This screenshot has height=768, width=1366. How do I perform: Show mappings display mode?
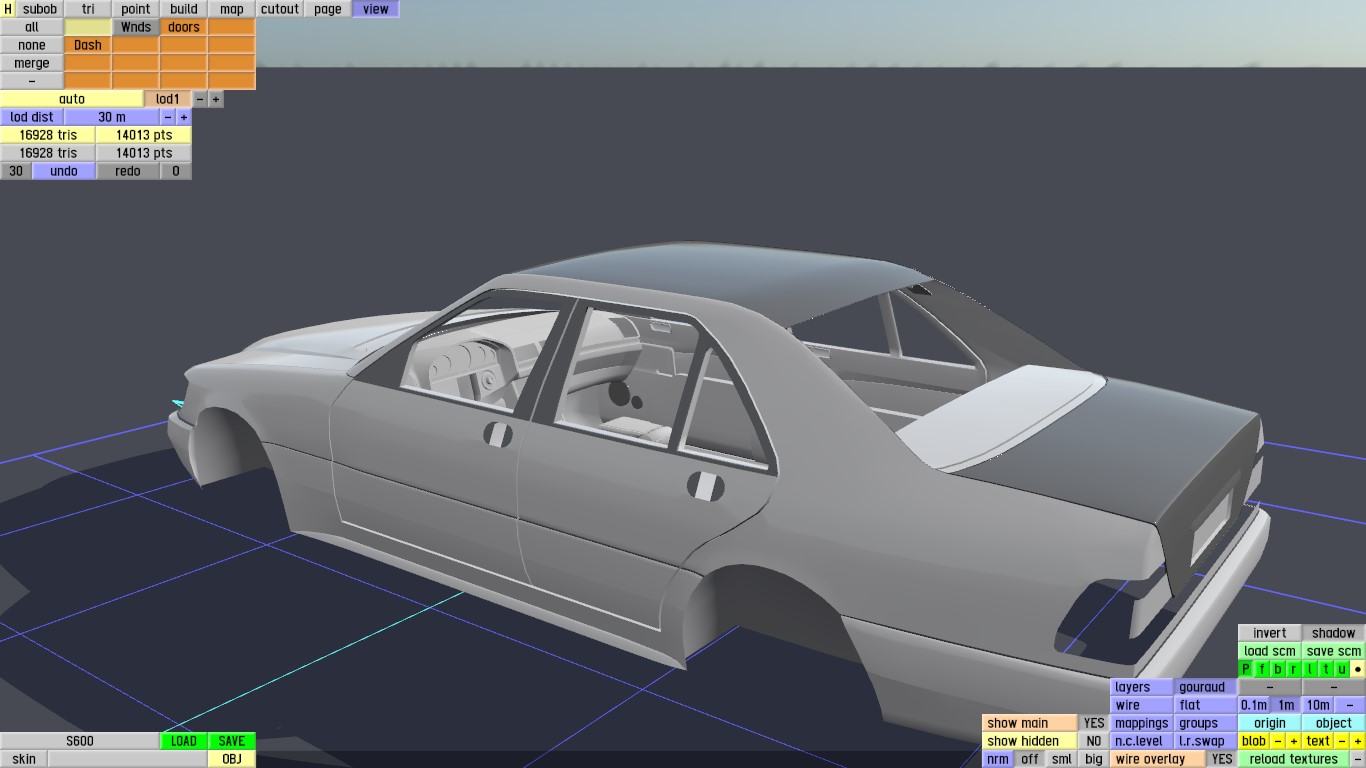(1142, 723)
